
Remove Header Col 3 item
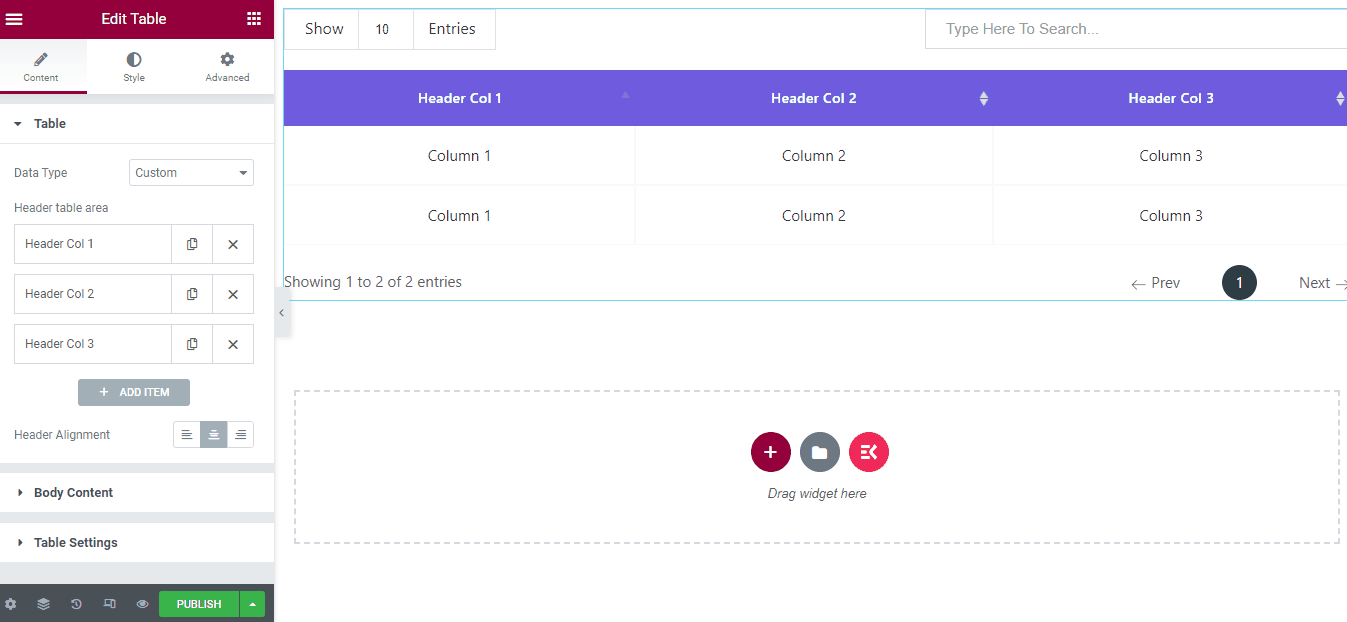point(232,343)
